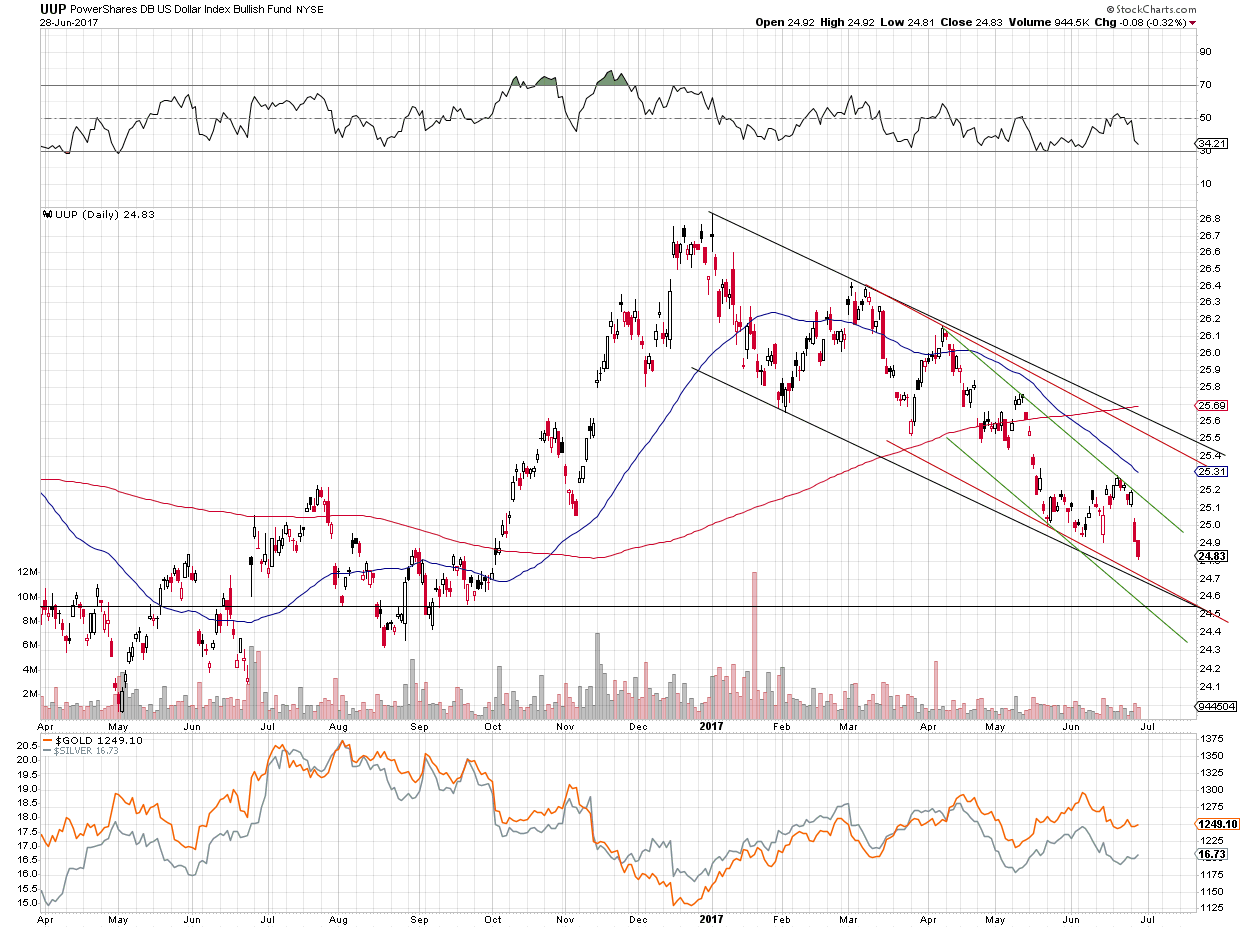Click the 24.1 price axis label

[x=1208, y=686]
